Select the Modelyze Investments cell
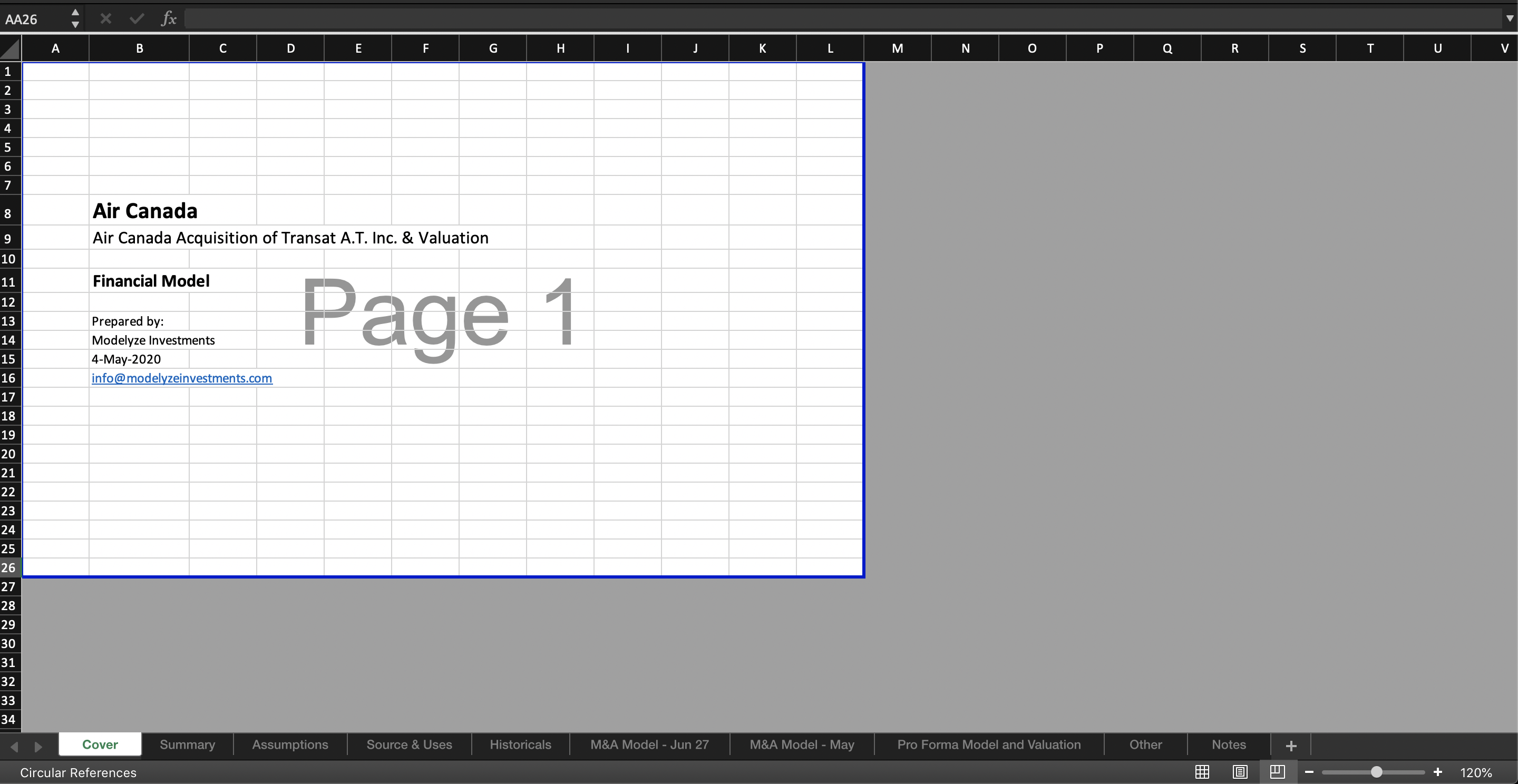The width and height of the screenshot is (1518, 784). pos(139,340)
